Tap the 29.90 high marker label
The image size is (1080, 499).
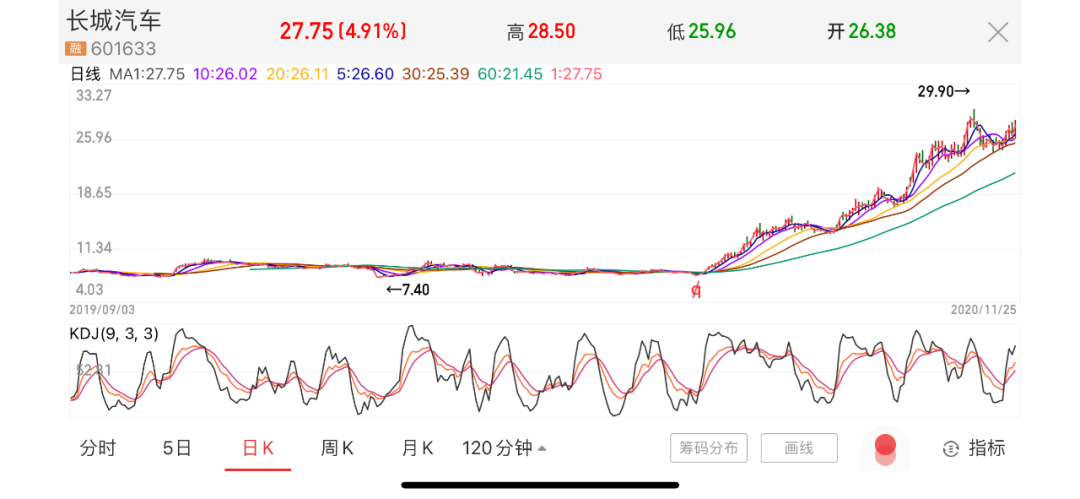pyautogui.click(x=944, y=91)
